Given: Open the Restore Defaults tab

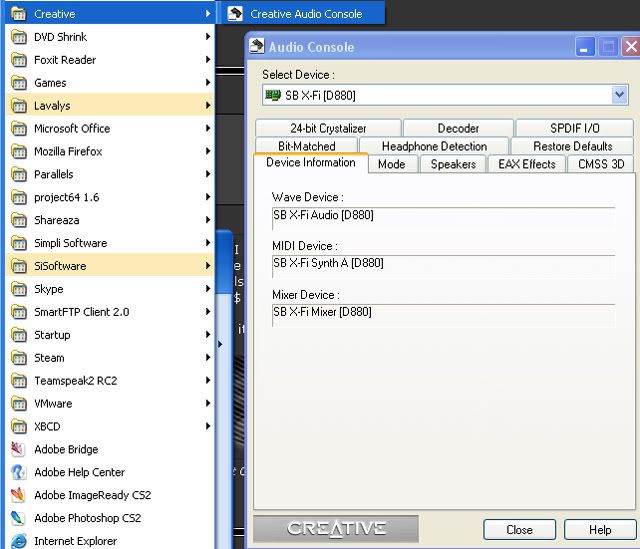Looking at the screenshot, I should (572, 146).
